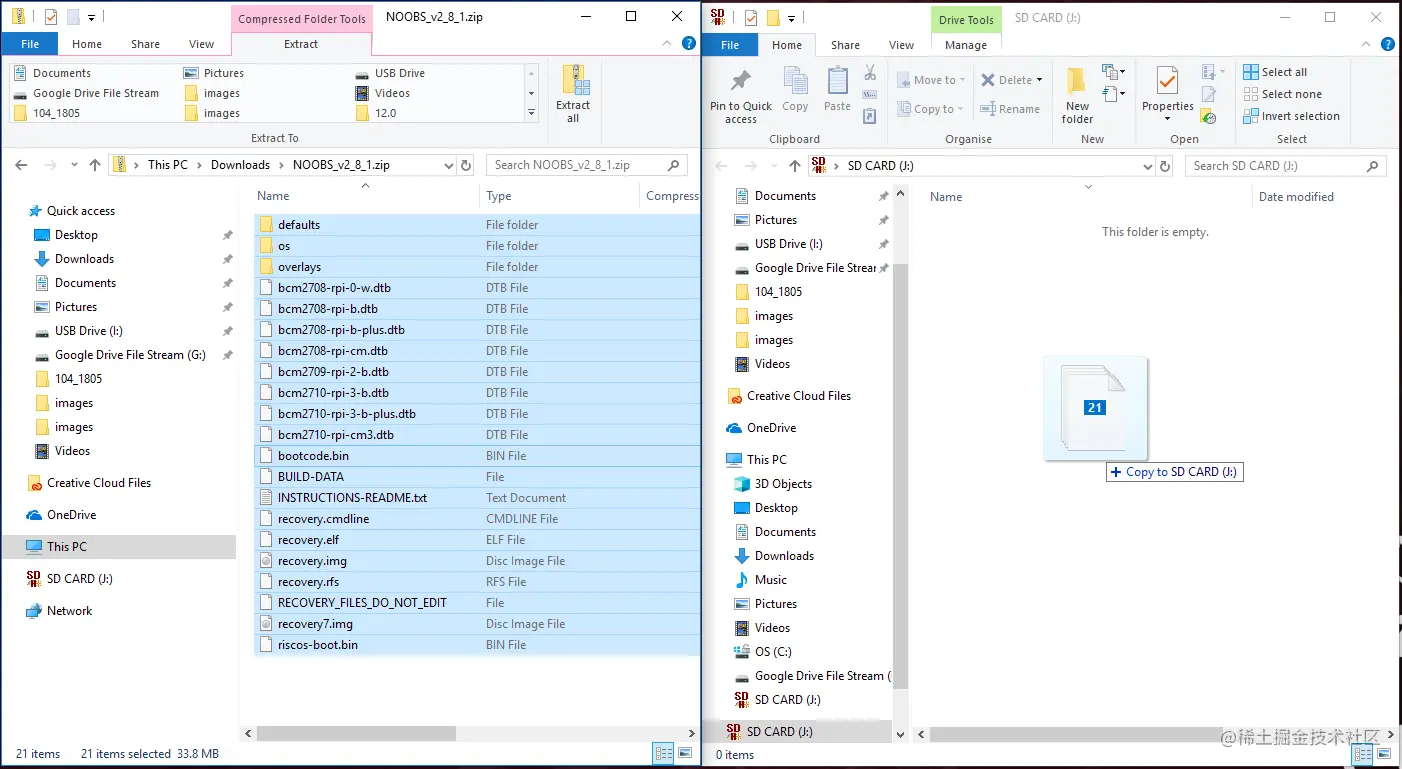Click the Properties checkmark icon in the Open group

coord(1167,82)
